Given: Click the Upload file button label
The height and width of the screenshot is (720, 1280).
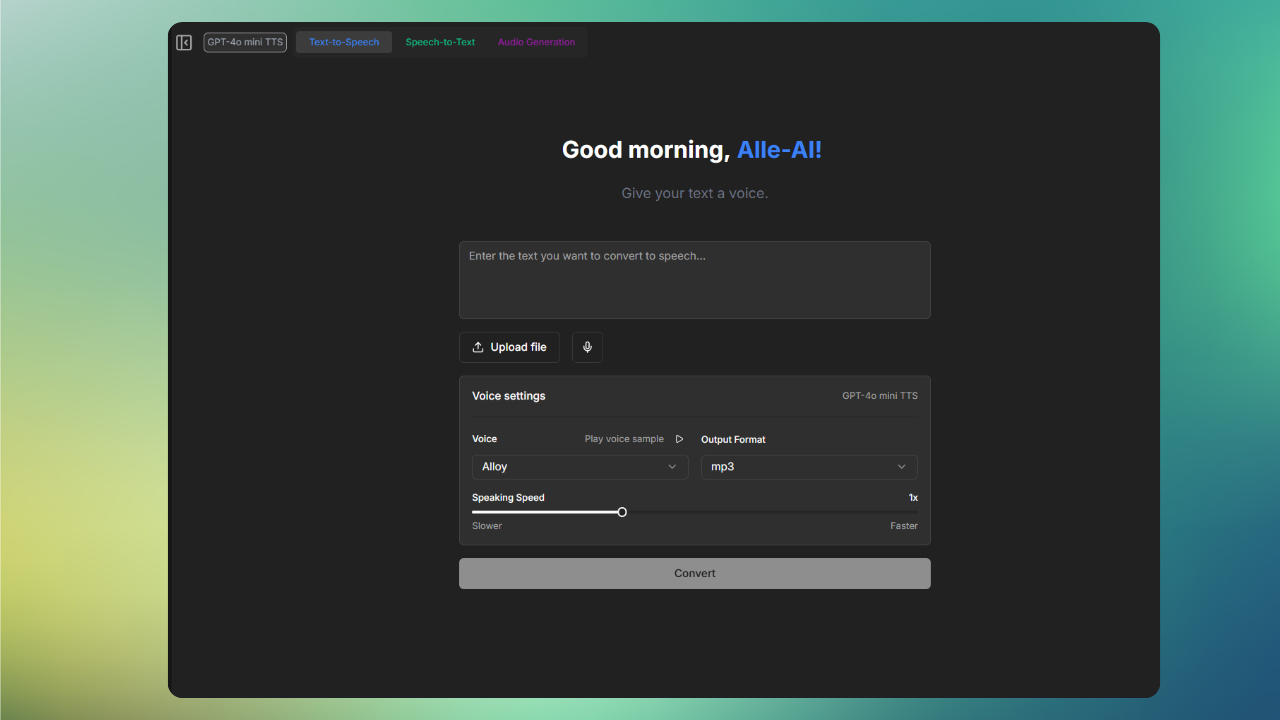Looking at the screenshot, I should (518, 347).
